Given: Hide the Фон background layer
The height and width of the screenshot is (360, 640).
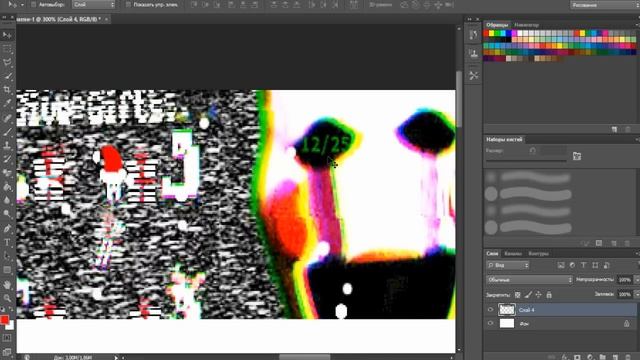Looking at the screenshot, I should [490, 323].
